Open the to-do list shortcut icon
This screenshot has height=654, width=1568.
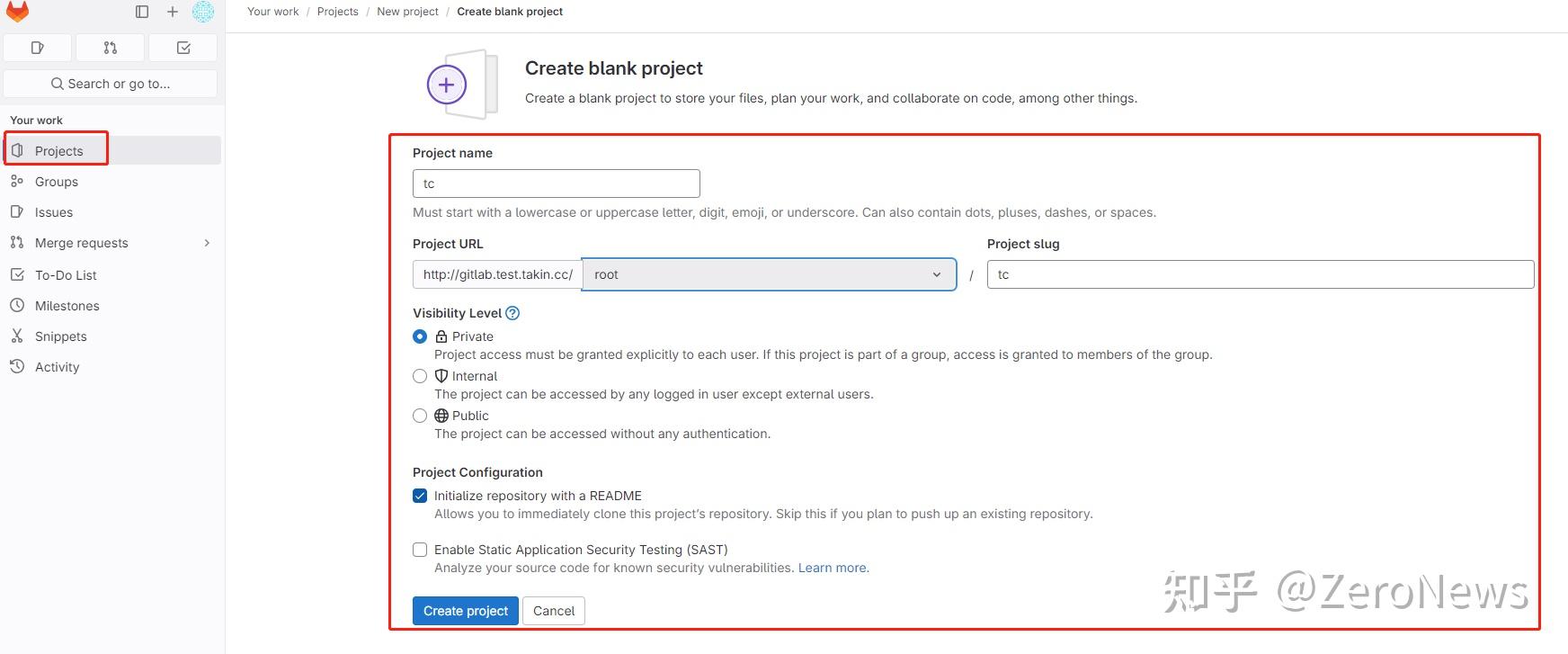coord(183,48)
